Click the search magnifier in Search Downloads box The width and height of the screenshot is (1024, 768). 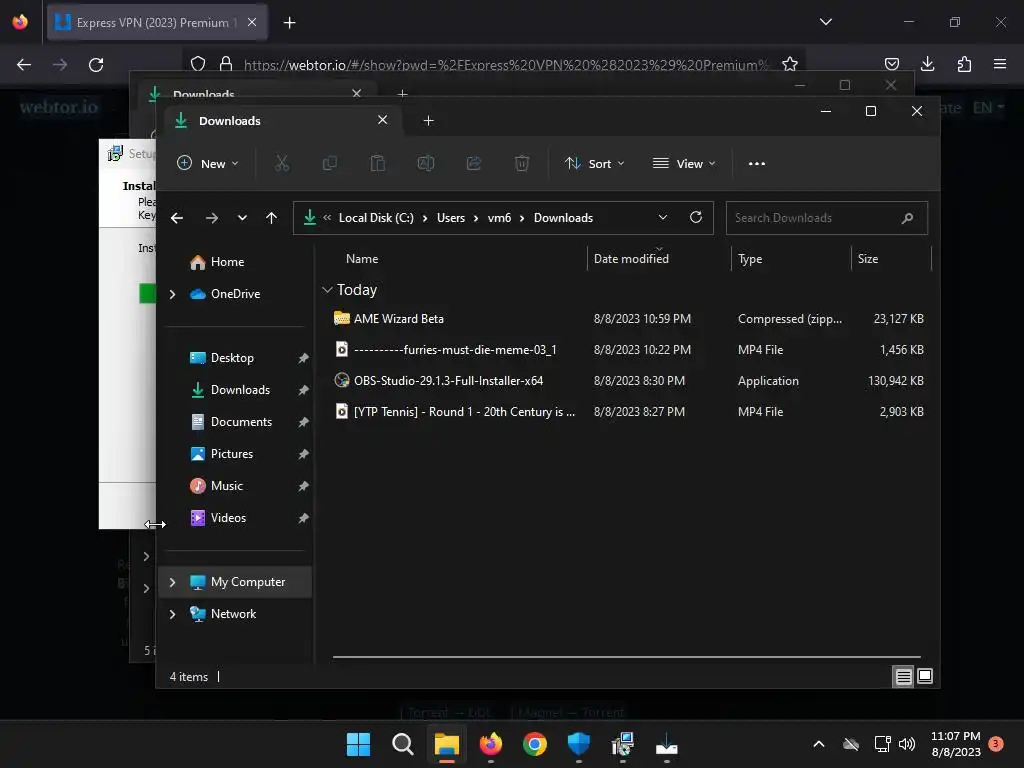click(x=907, y=218)
